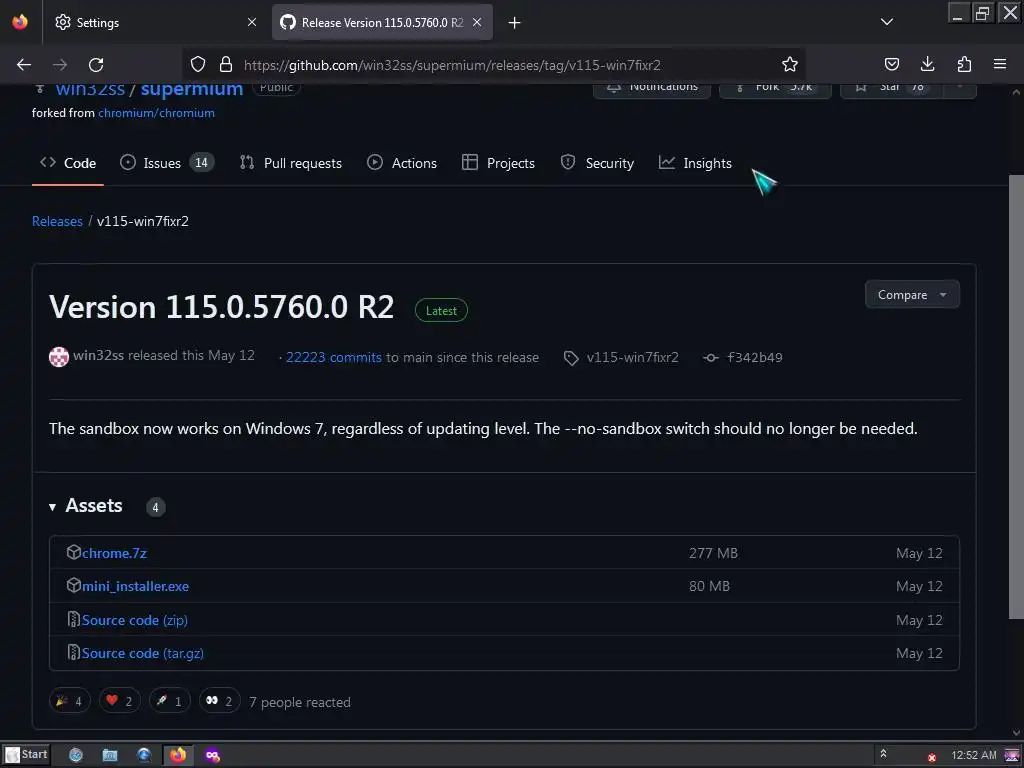The image size is (1024, 768).
Task: Open the Windows Start menu
Action: click(26, 755)
